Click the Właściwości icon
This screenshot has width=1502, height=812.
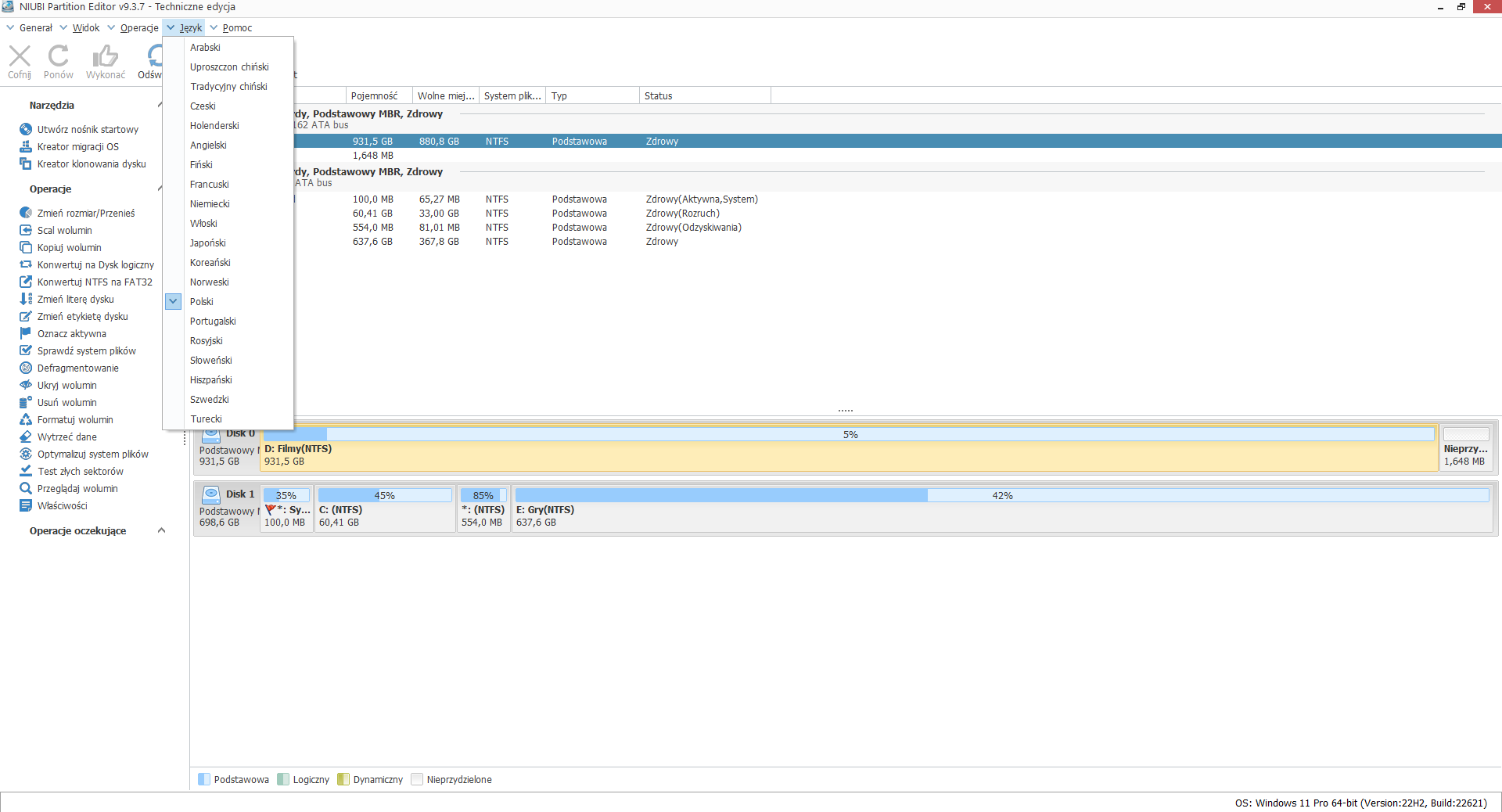[26, 505]
